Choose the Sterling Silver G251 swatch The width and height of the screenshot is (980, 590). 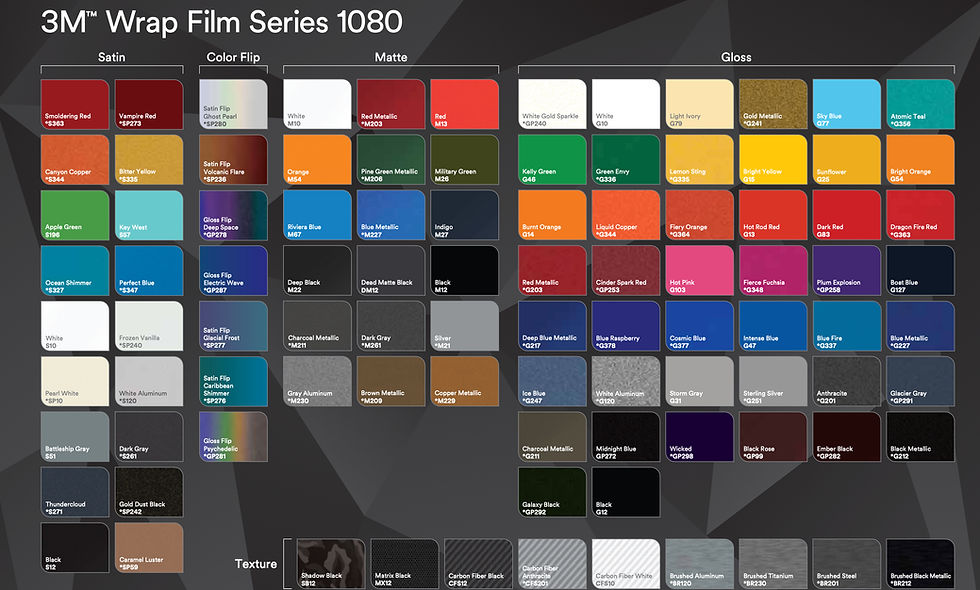(773, 381)
